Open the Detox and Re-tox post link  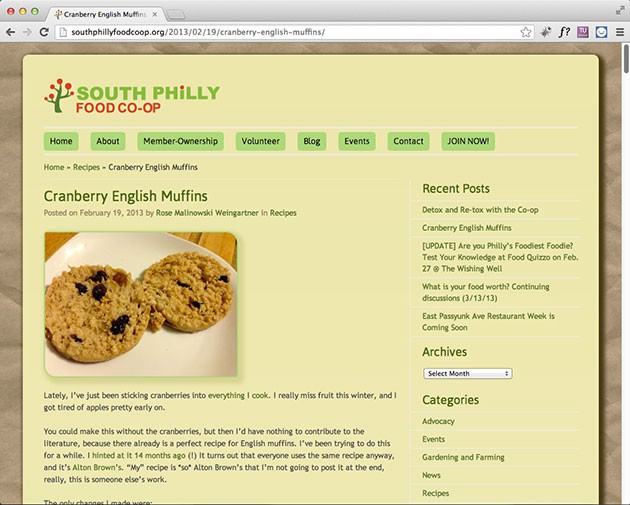(480, 210)
